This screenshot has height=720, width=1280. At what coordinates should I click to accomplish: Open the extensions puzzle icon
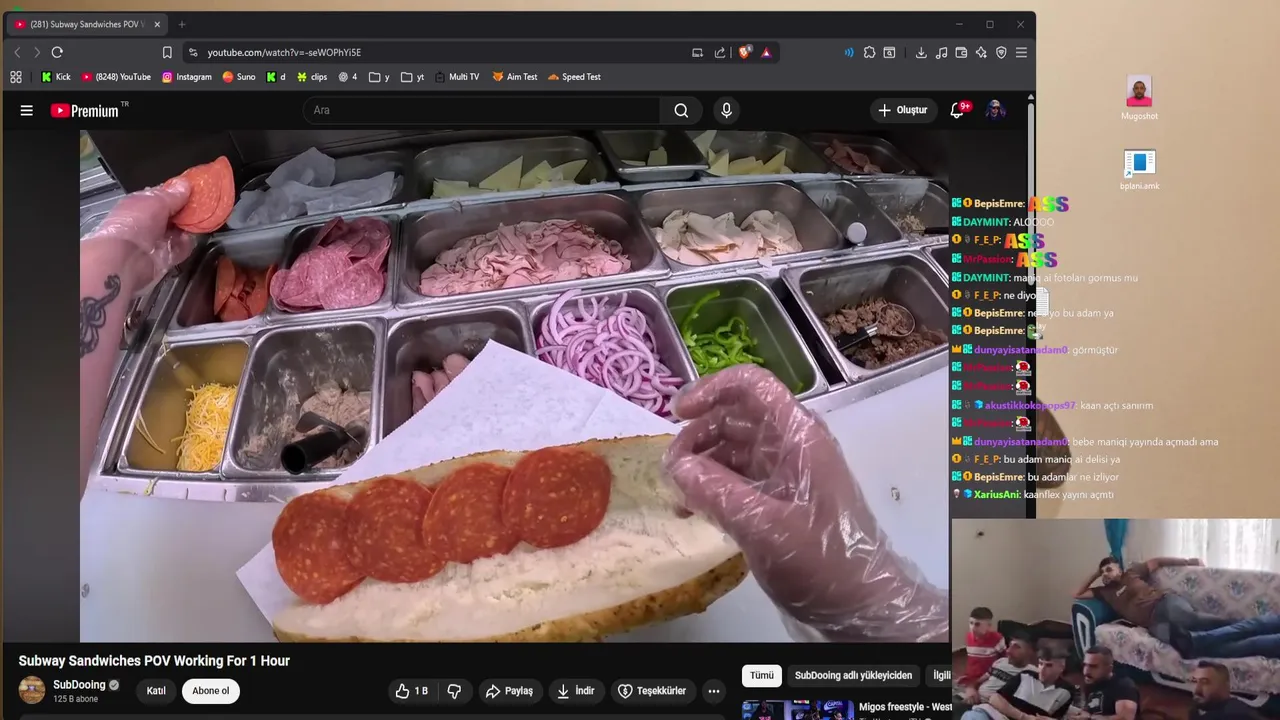(869, 52)
